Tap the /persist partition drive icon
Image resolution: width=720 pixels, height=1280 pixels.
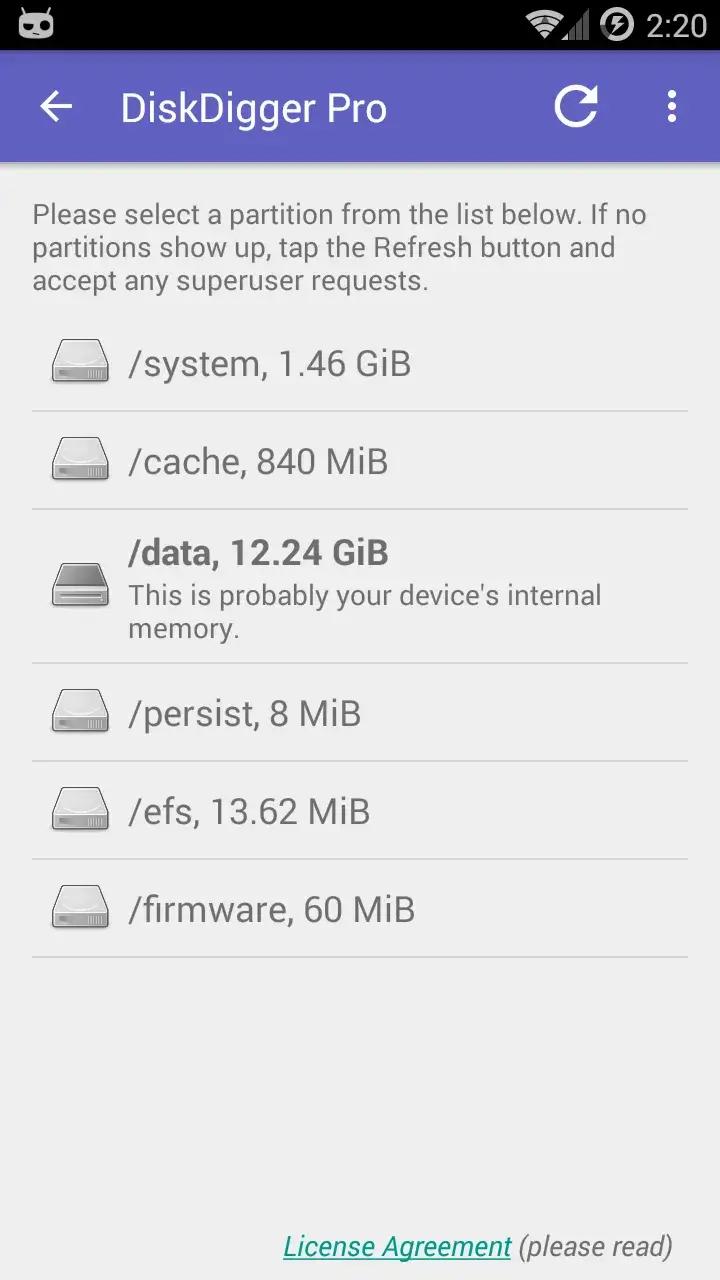[80, 712]
